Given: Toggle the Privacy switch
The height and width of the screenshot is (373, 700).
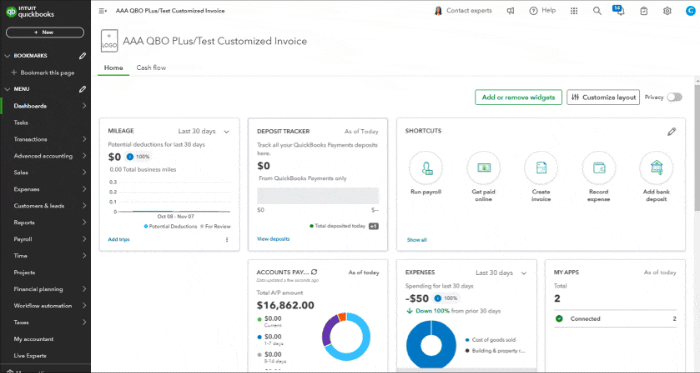Looking at the screenshot, I should (x=675, y=97).
